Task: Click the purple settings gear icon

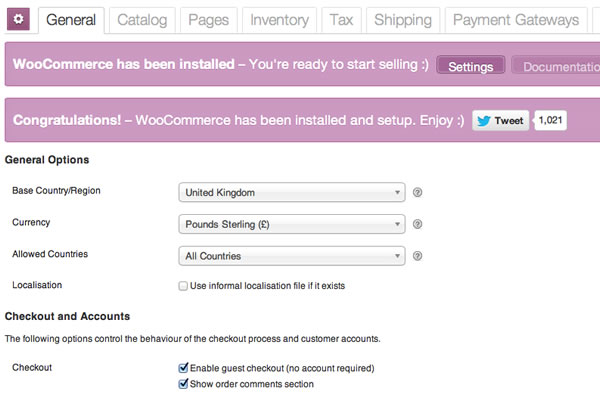Action: (18, 19)
